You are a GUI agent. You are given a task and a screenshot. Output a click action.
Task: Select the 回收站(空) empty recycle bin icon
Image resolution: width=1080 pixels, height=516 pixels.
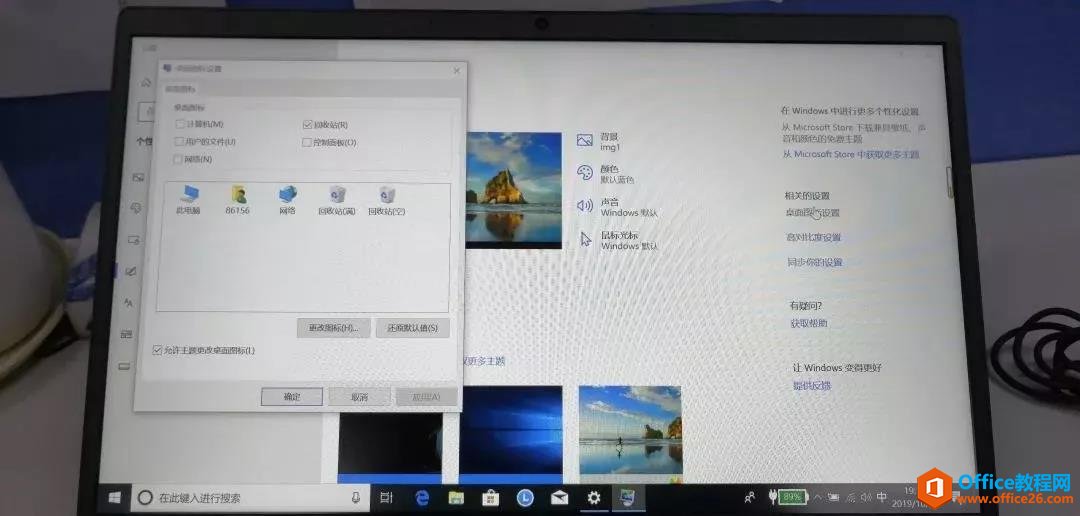pos(386,200)
